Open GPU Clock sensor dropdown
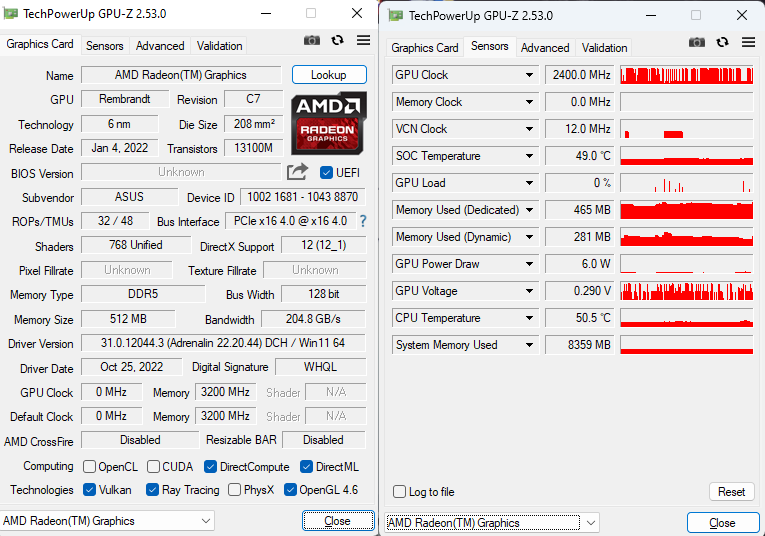Screen dimensions: 765x536 [x=529, y=75]
